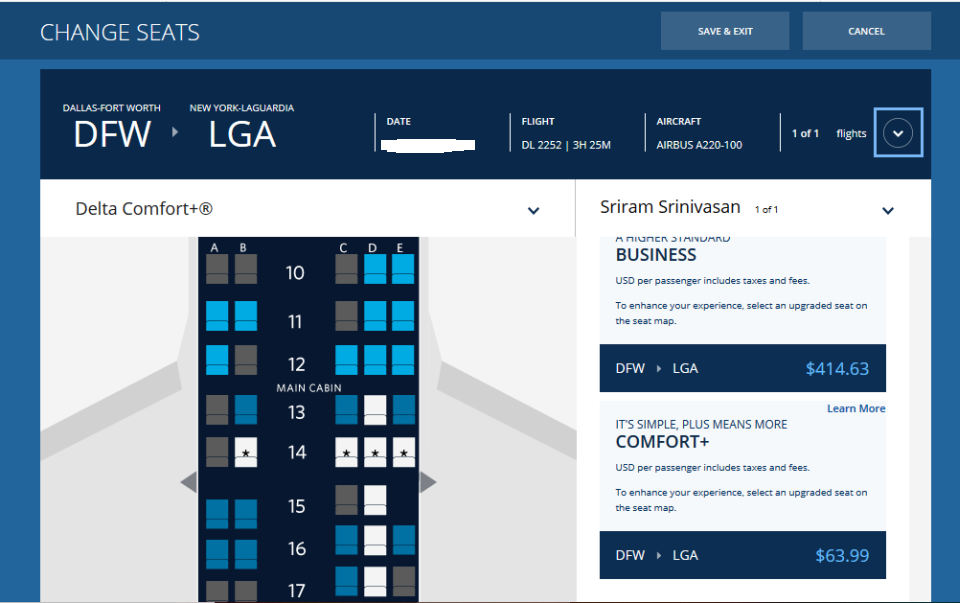This screenshot has width=960, height=603.
Task: Select seat 12C
Action: pos(346,360)
